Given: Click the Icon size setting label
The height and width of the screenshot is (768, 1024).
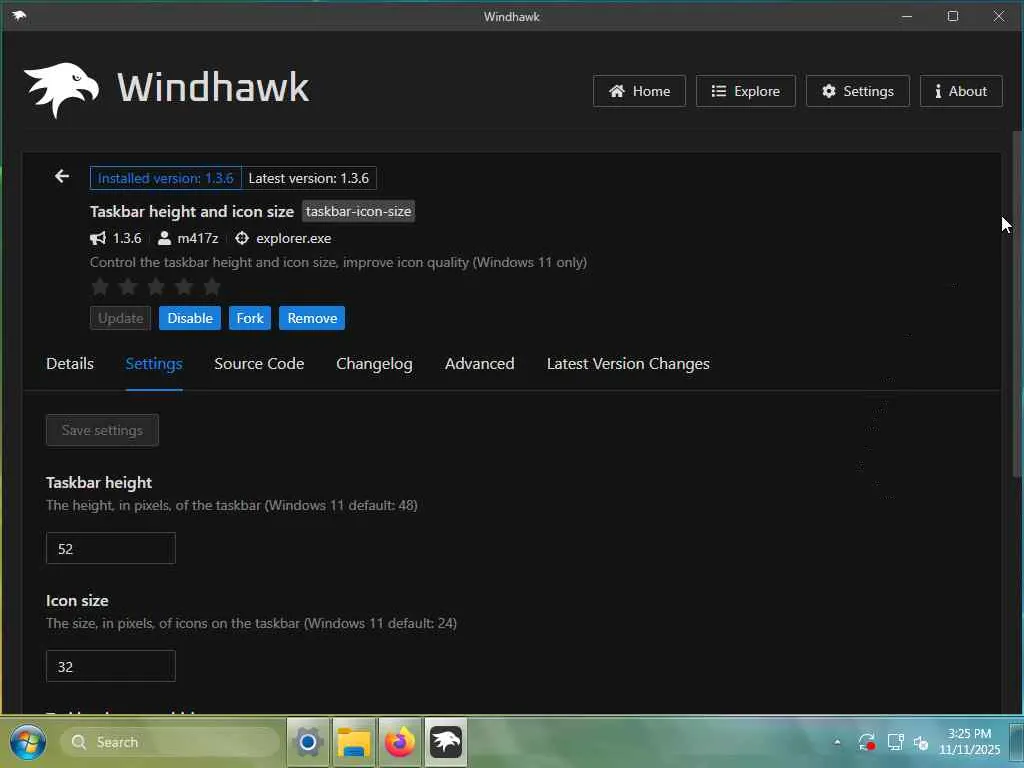Looking at the screenshot, I should coord(77,601).
